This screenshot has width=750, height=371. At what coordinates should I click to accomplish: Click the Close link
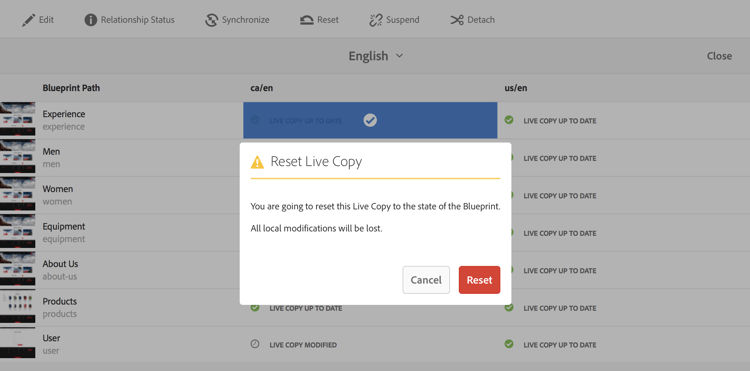719,56
